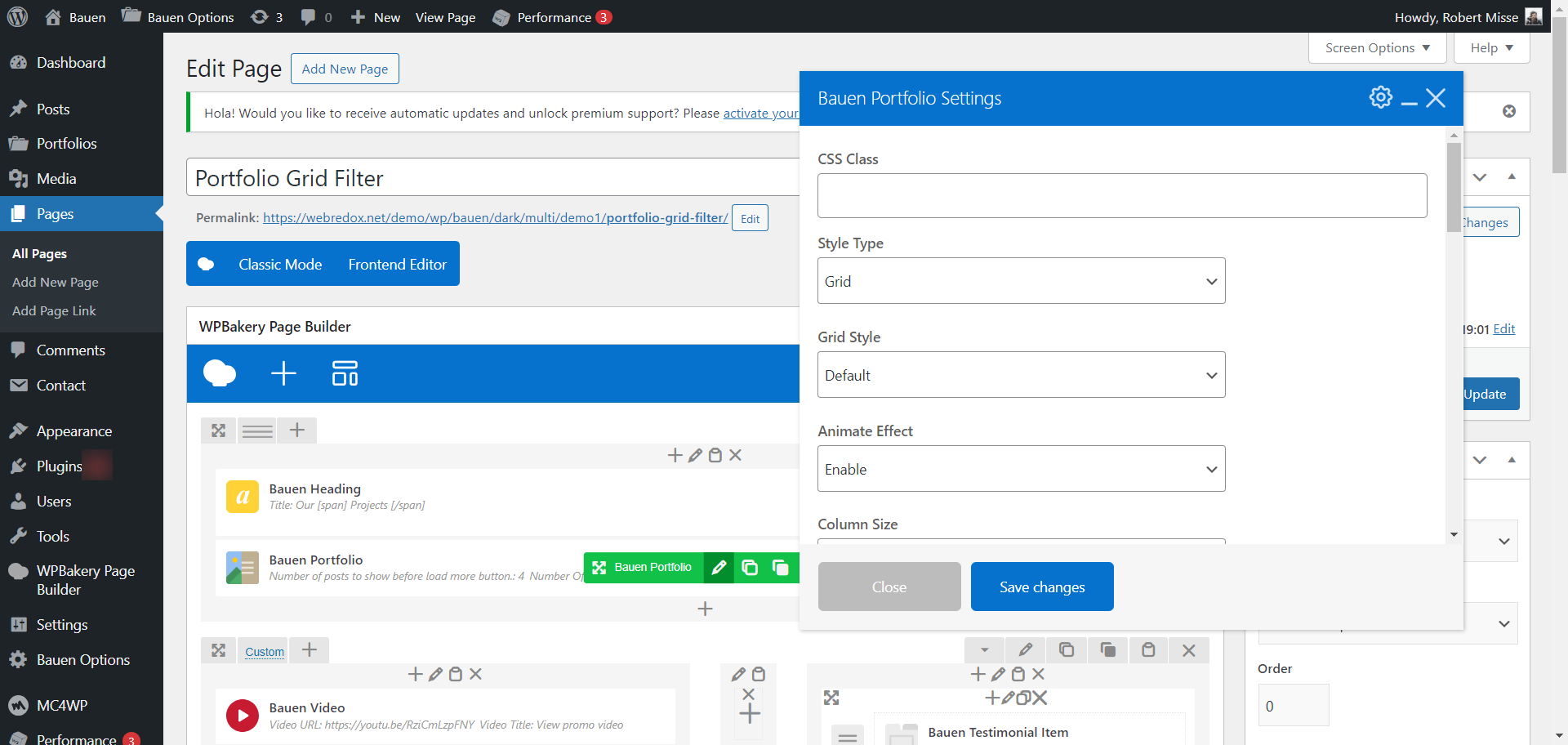Go to Dashboard in sidebar
Viewport: 1568px width, 745px height.
click(x=71, y=63)
